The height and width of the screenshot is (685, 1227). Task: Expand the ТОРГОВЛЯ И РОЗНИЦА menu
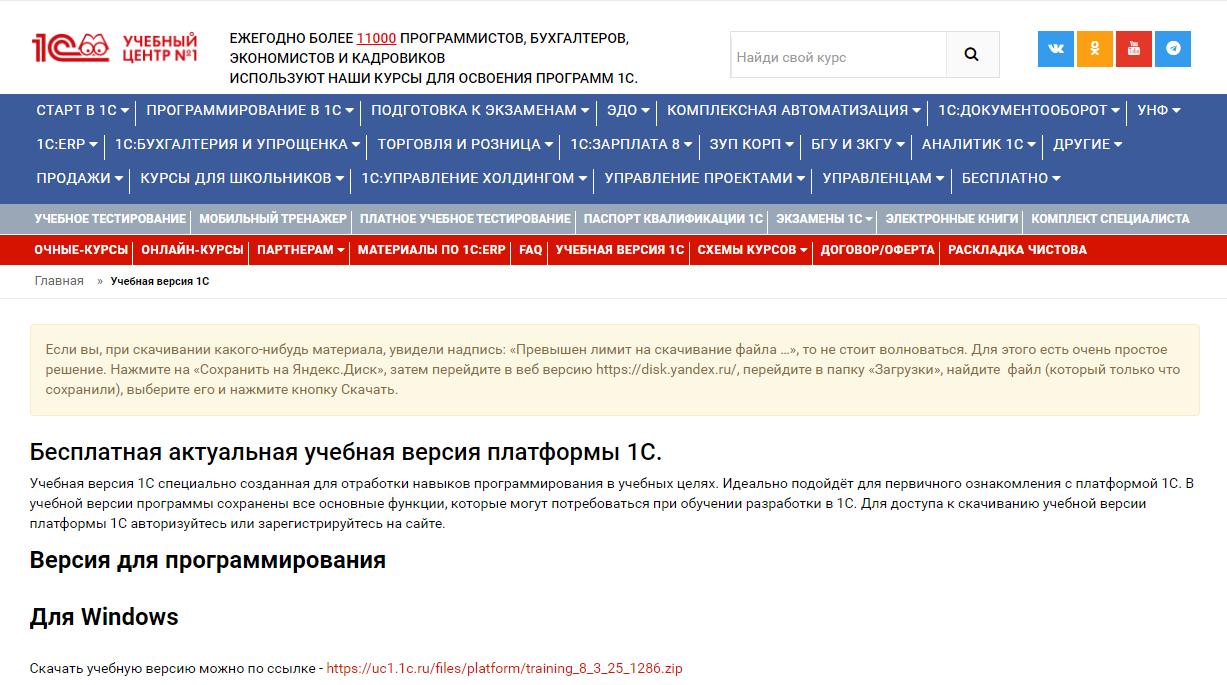click(x=465, y=144)
